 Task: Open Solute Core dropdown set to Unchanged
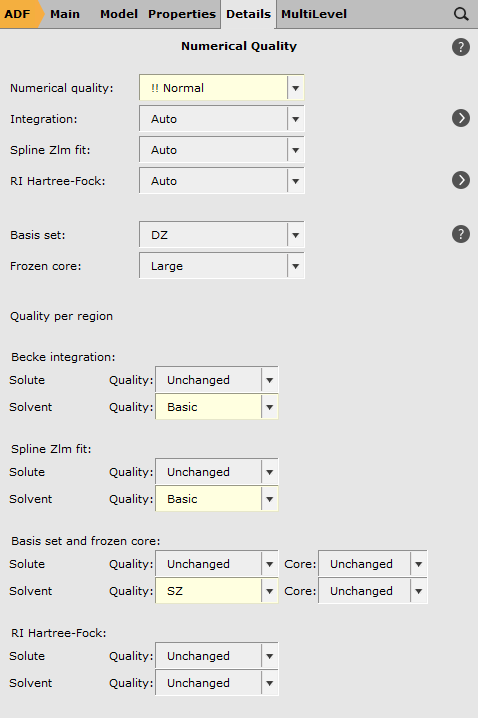(x=373, y=564)
